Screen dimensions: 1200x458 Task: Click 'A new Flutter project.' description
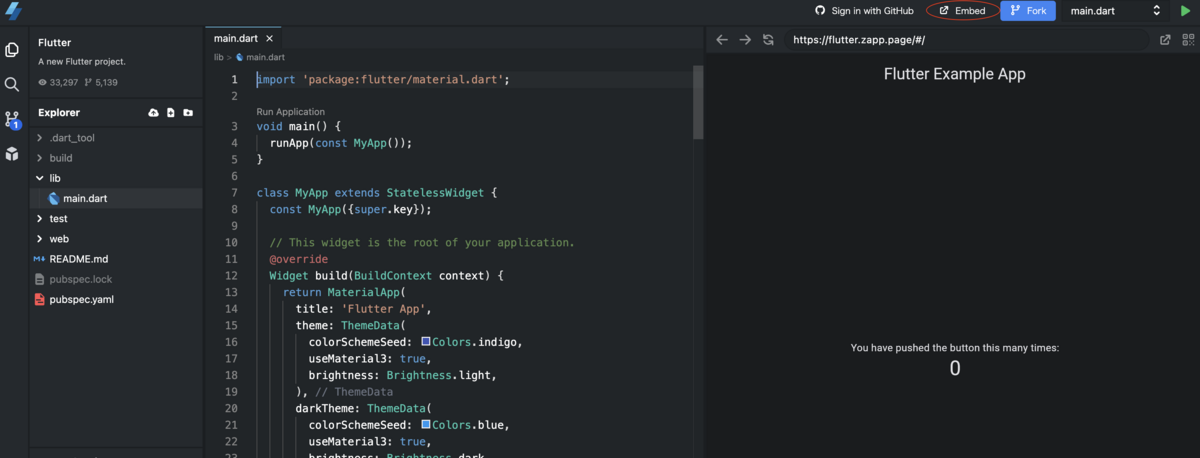click(x=82, y=61)
